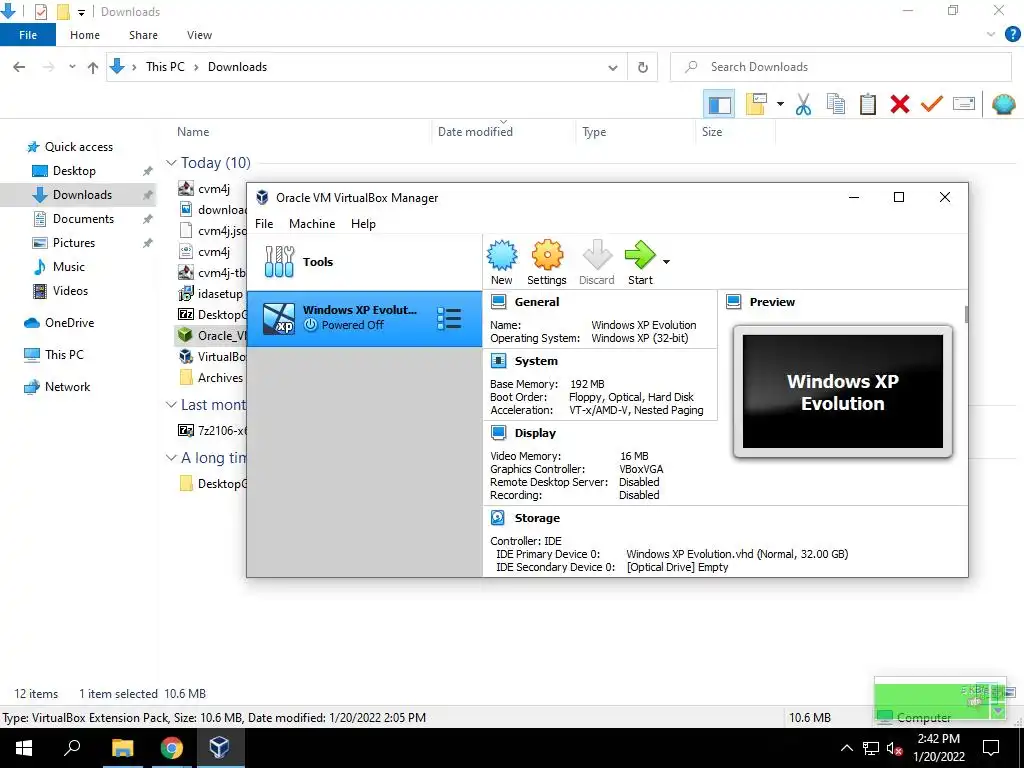This screenshot has height=768, width=1024.
Task: Open the File tab in Explorer
Action: click(x=28, y=35)
